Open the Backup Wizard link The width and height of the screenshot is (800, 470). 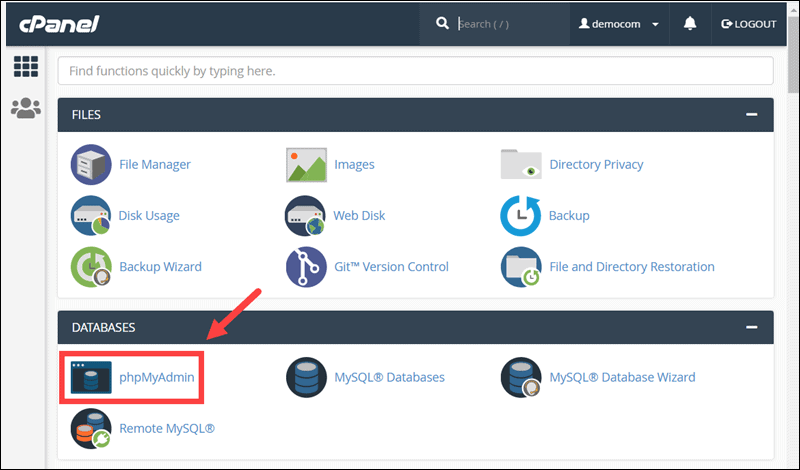(x=160, y=266)
